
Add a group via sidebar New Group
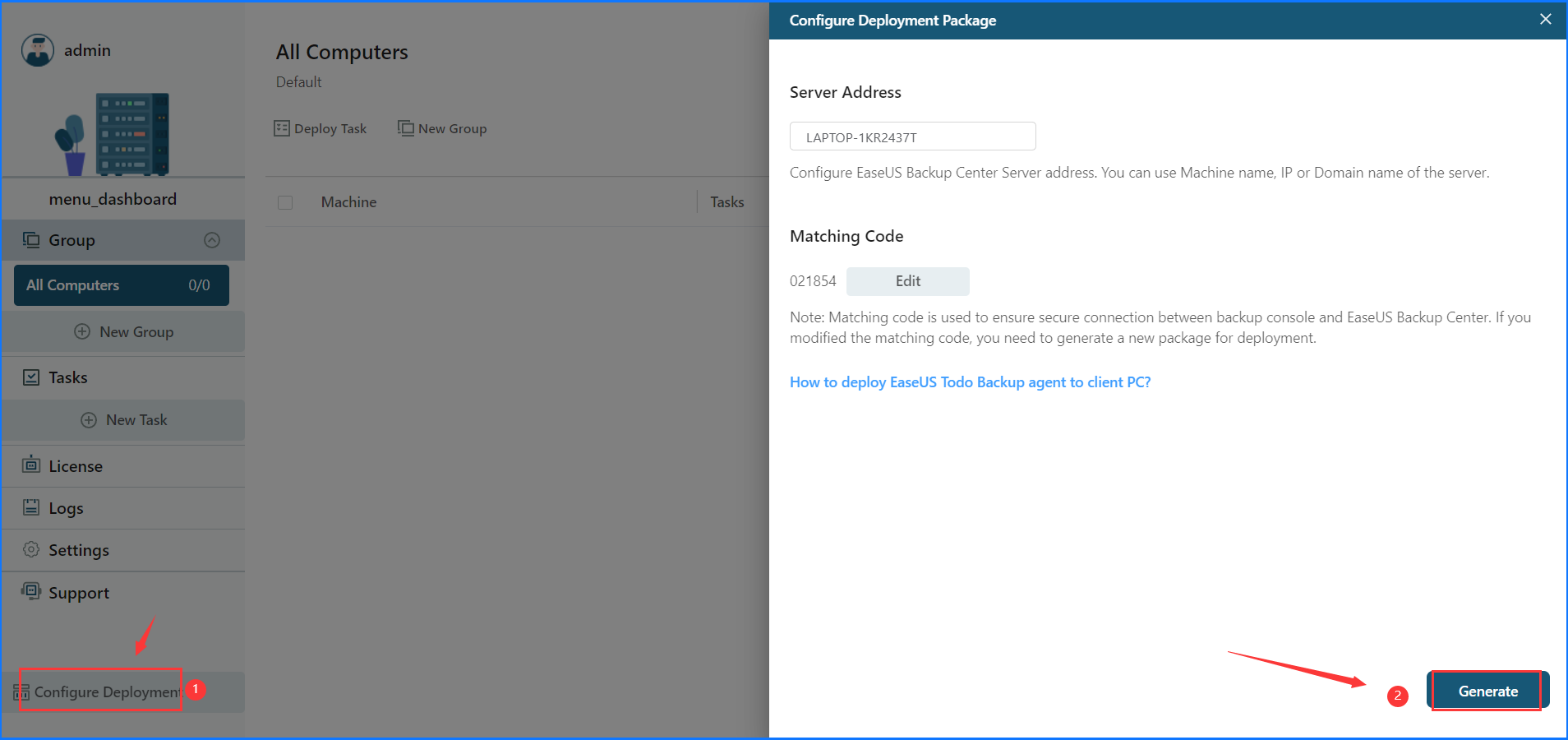pos(124,332)
